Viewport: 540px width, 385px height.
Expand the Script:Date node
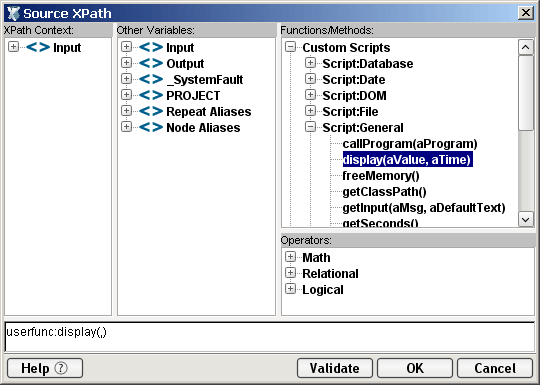point(310,79)
